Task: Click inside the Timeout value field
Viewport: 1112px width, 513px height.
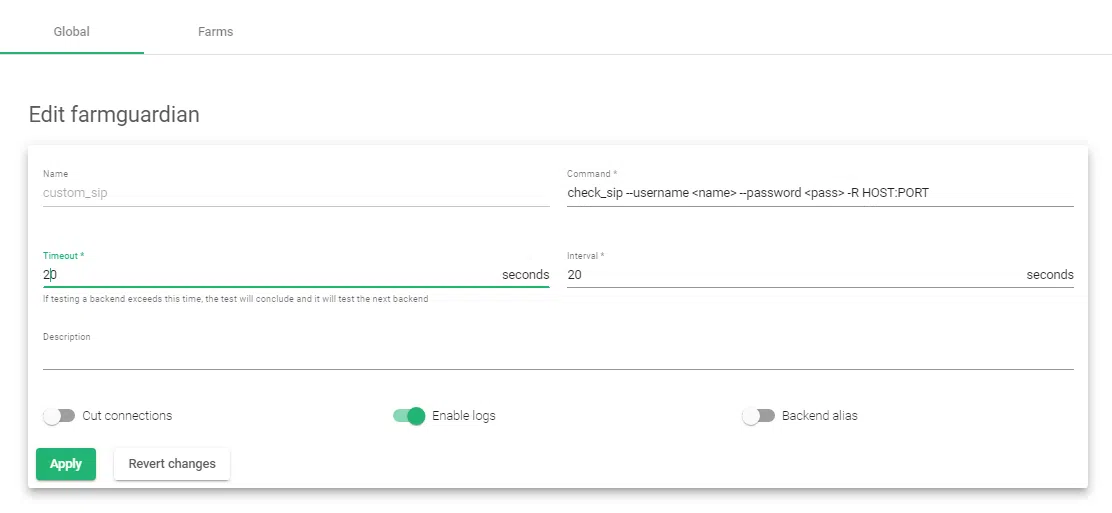Action: (x=270, y=275)
